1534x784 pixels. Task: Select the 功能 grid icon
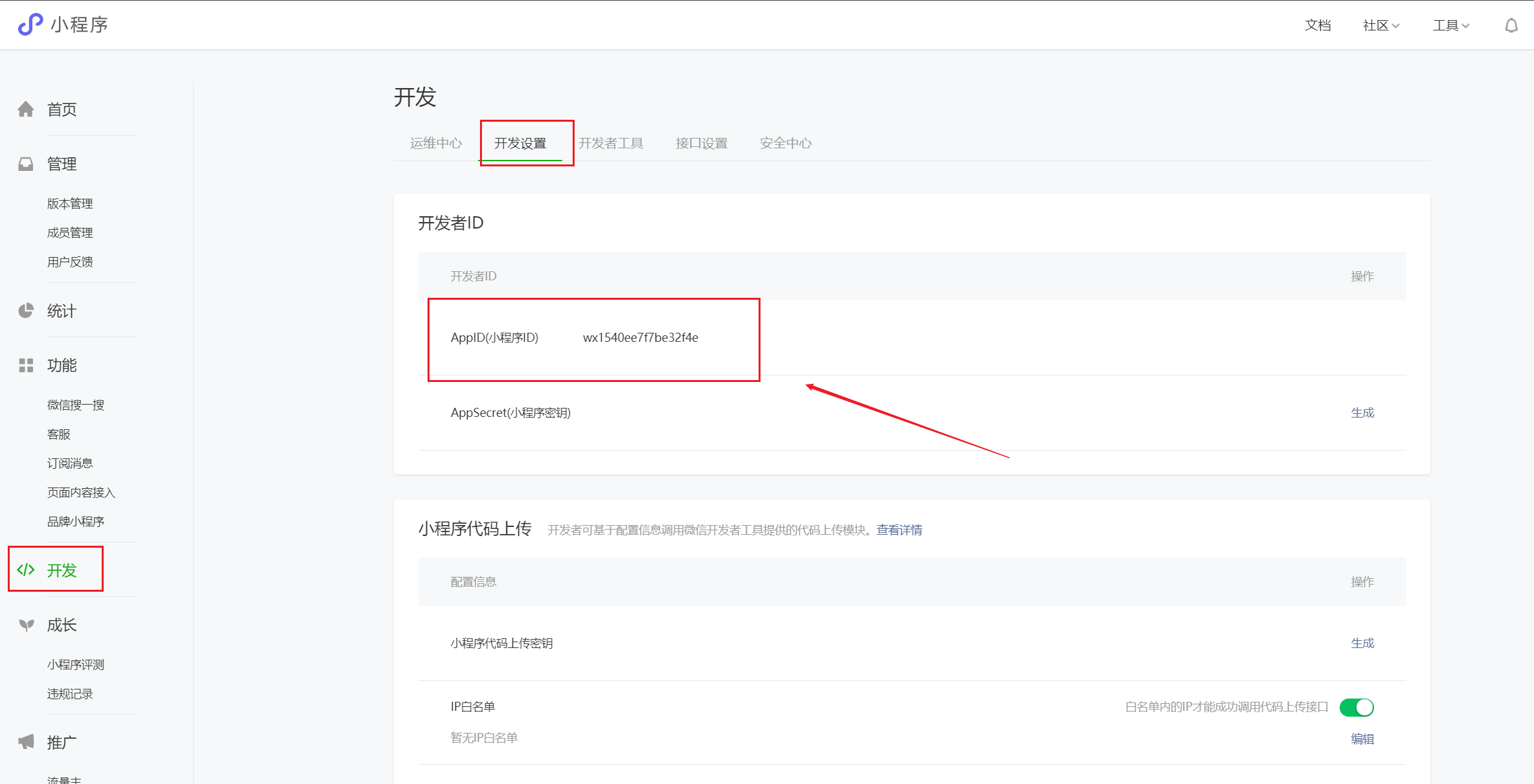[26, 365]
